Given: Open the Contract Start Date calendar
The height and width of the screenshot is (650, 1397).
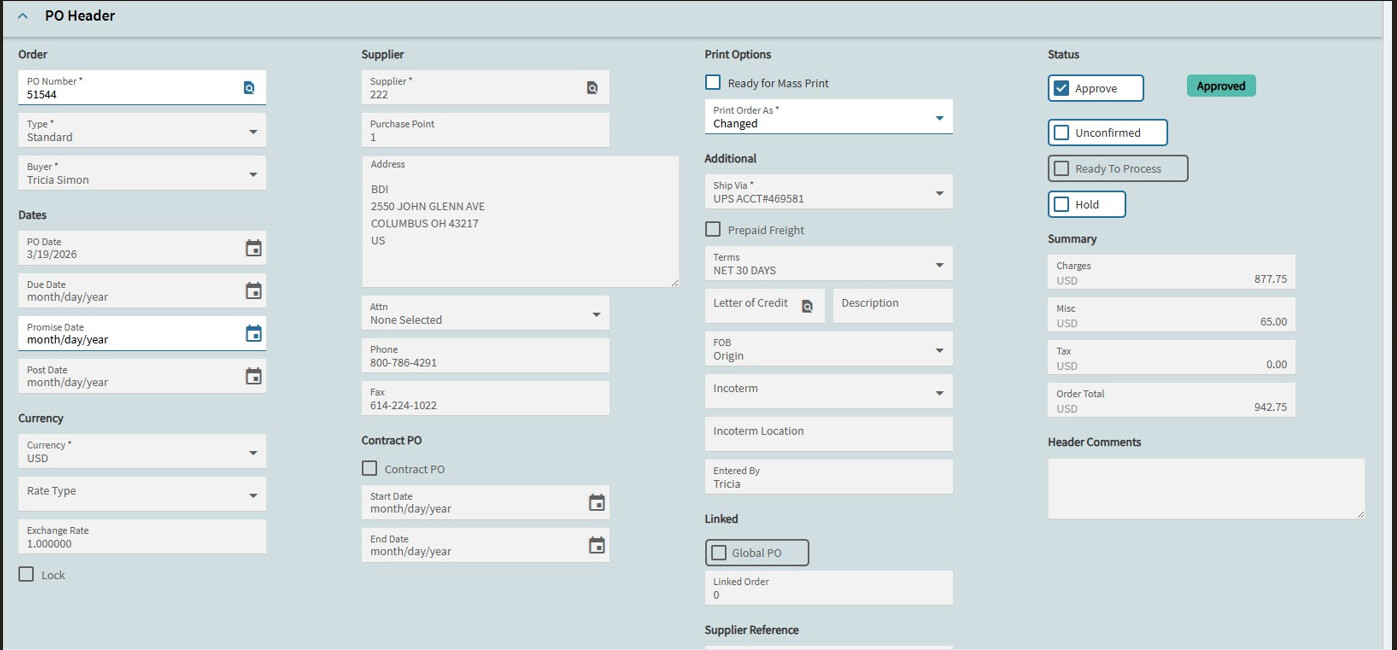Looking at the screenshot, I should (597, 503).
